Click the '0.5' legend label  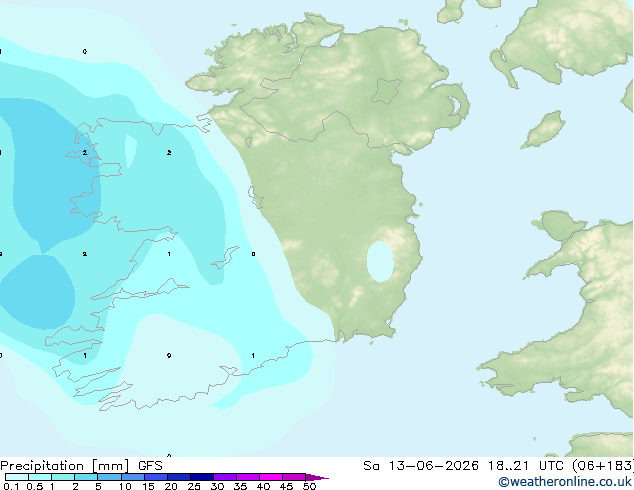pos(35,486)
